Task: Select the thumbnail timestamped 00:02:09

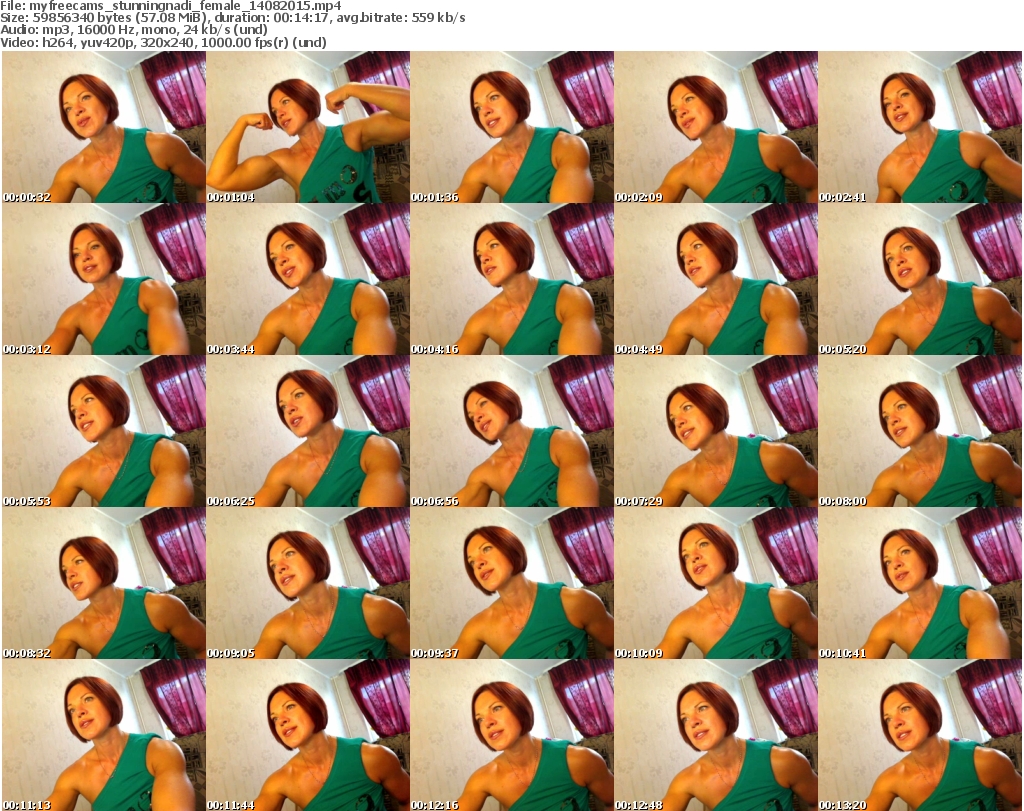Action: click(x=716, y=127)
